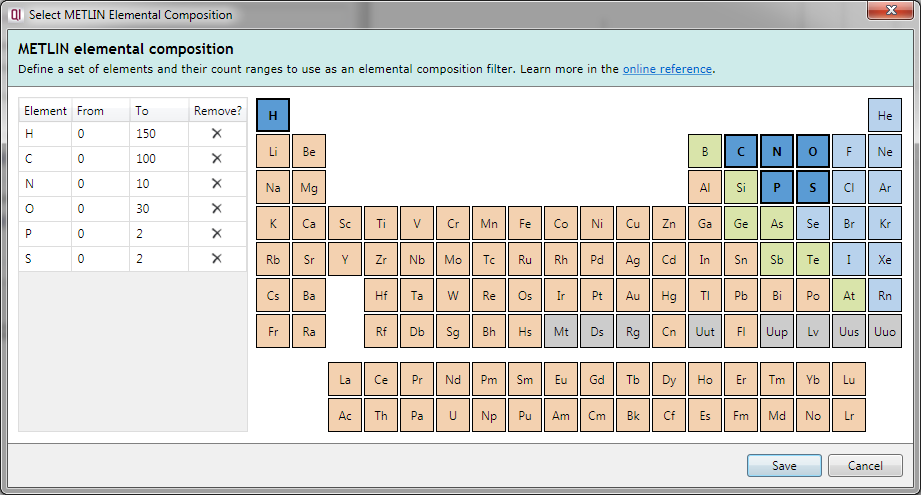Select the Arsenic (As) tile
The width and height of the screenshot is (921, 495).
point(777,223)
